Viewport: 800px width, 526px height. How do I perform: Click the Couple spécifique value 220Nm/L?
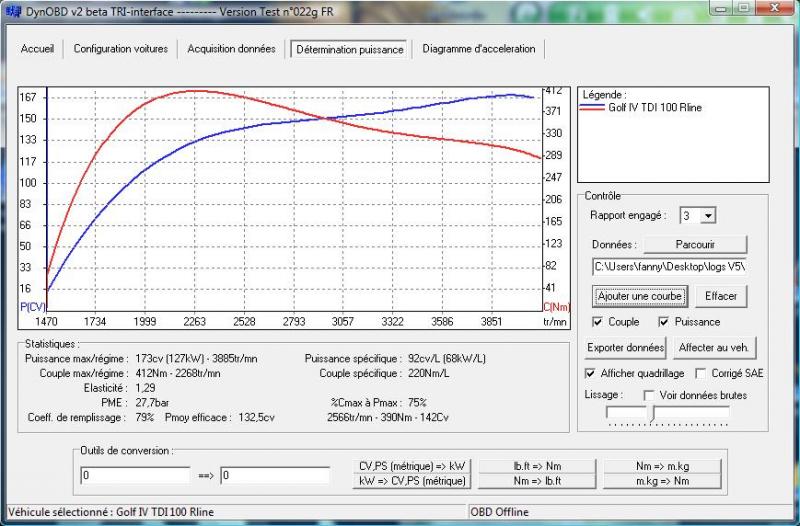click(x=429, y=373)
